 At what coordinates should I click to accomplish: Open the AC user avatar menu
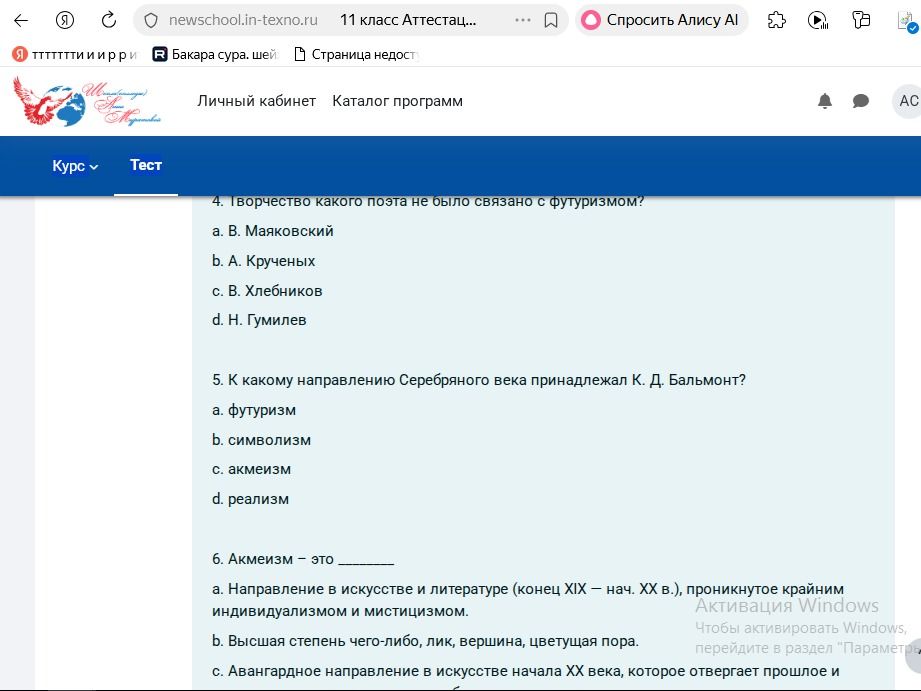tap(906, 101)
